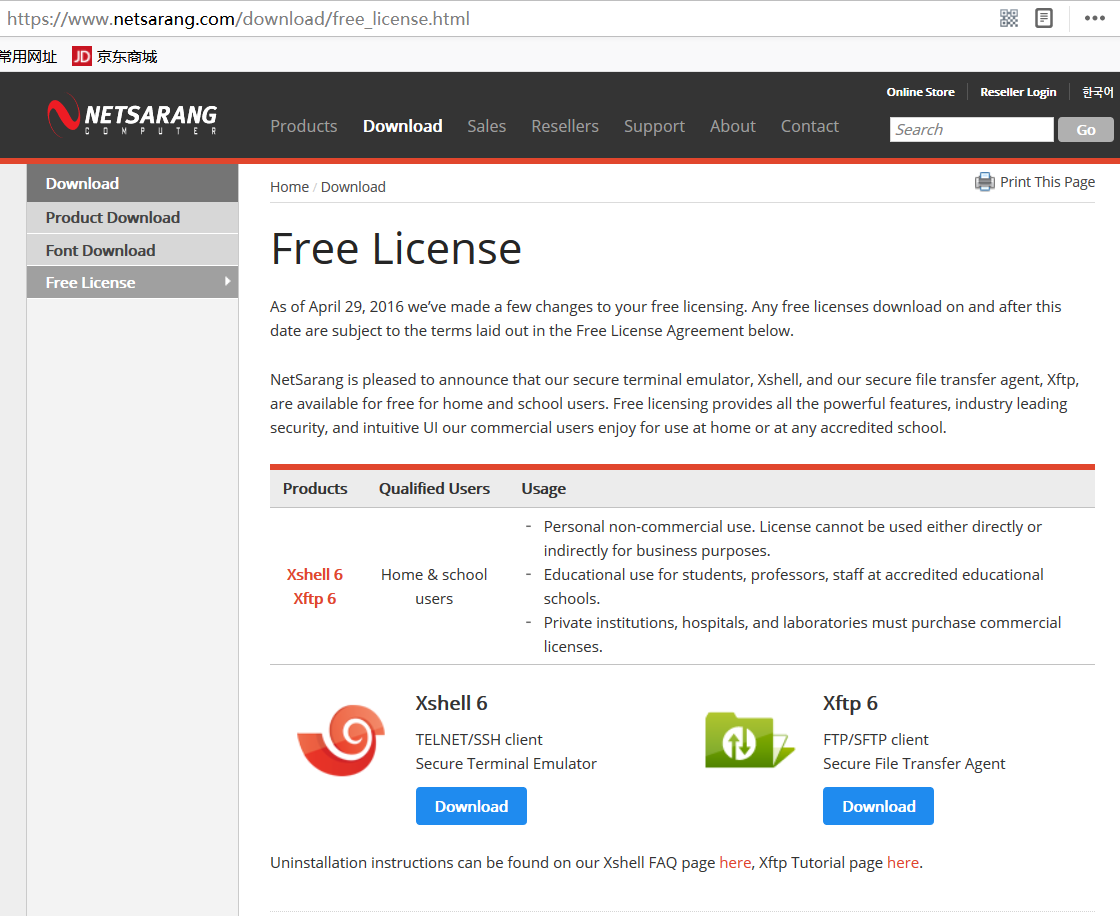This screenshot has height=916, width=1120.
Task: Click the Free License page heading
Action: pos(396,249)
